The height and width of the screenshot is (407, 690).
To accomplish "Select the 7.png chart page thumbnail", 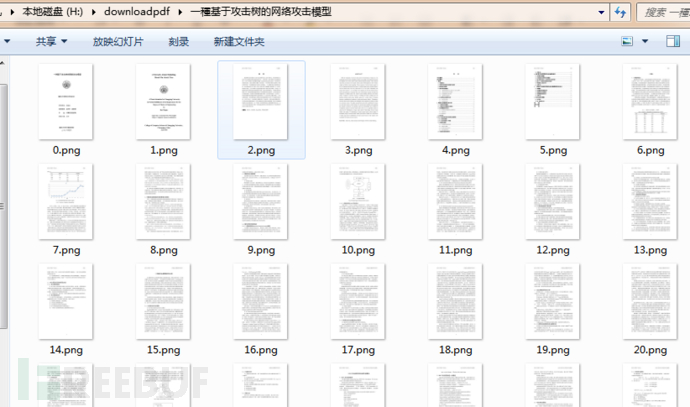I will click(x=66, y=202).
